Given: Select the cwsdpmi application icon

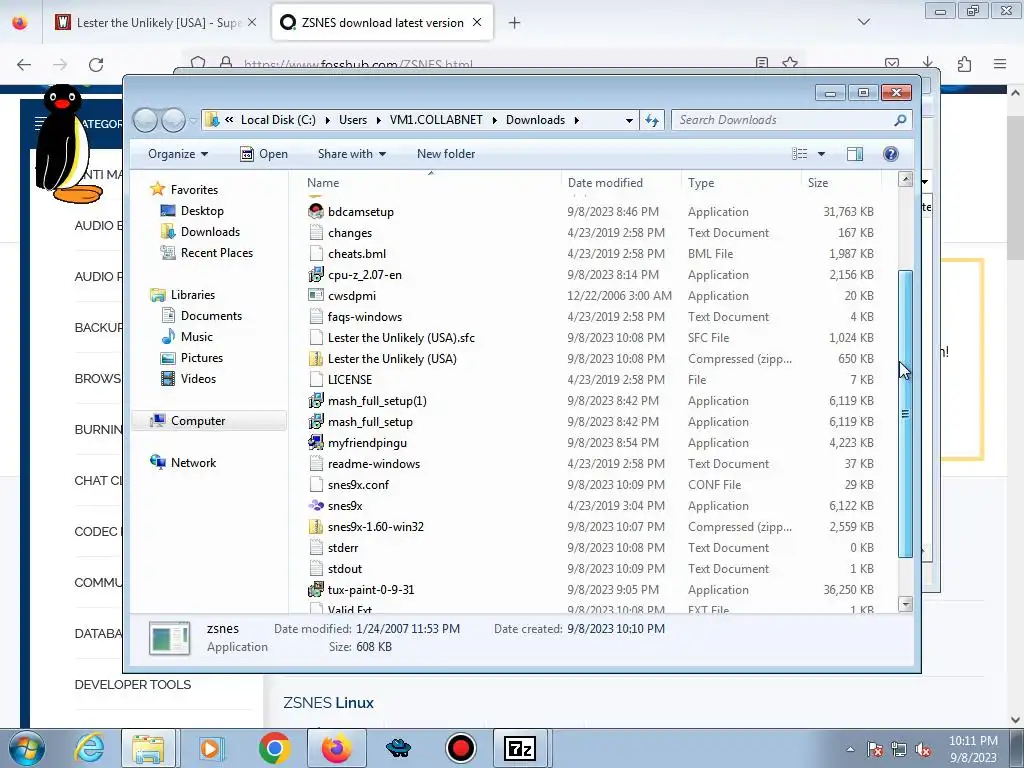Looking at the screenshot, I should coord(316,295).
